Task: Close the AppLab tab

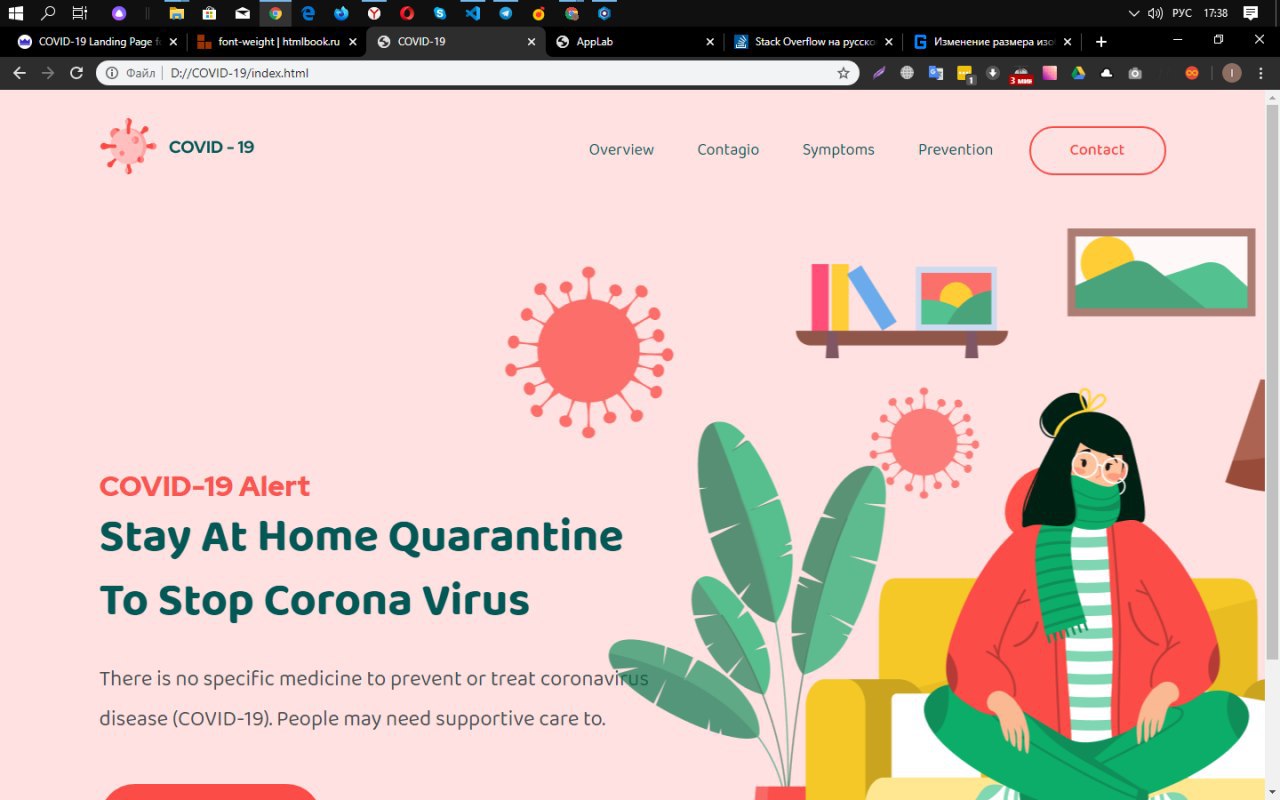Action: click(710, 42)
